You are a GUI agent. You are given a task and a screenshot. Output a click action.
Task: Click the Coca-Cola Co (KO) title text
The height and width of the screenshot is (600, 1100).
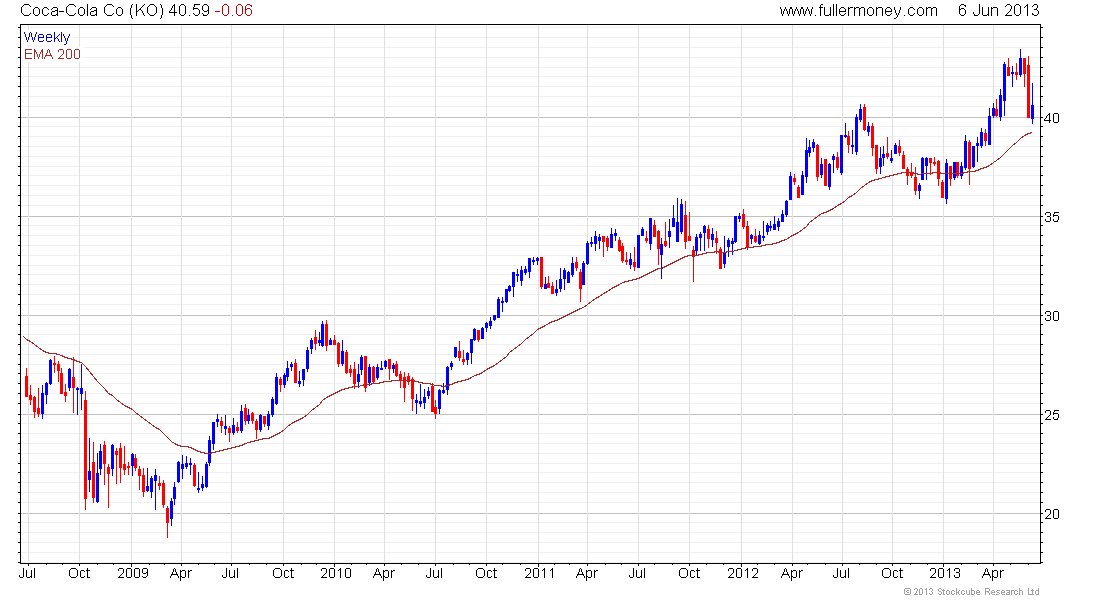click(x=92, y=11)
